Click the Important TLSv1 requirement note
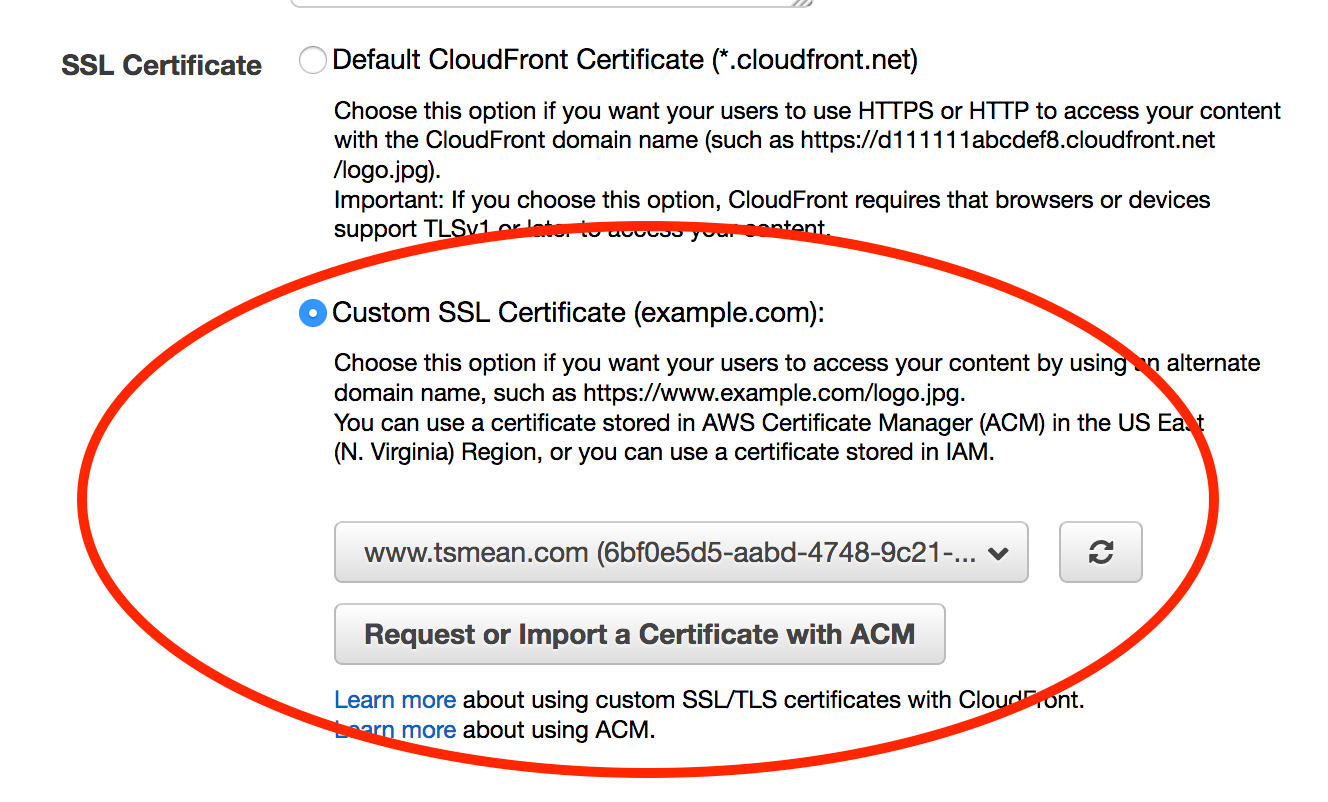The image size is (1328, 802). (x=770, y=200)
